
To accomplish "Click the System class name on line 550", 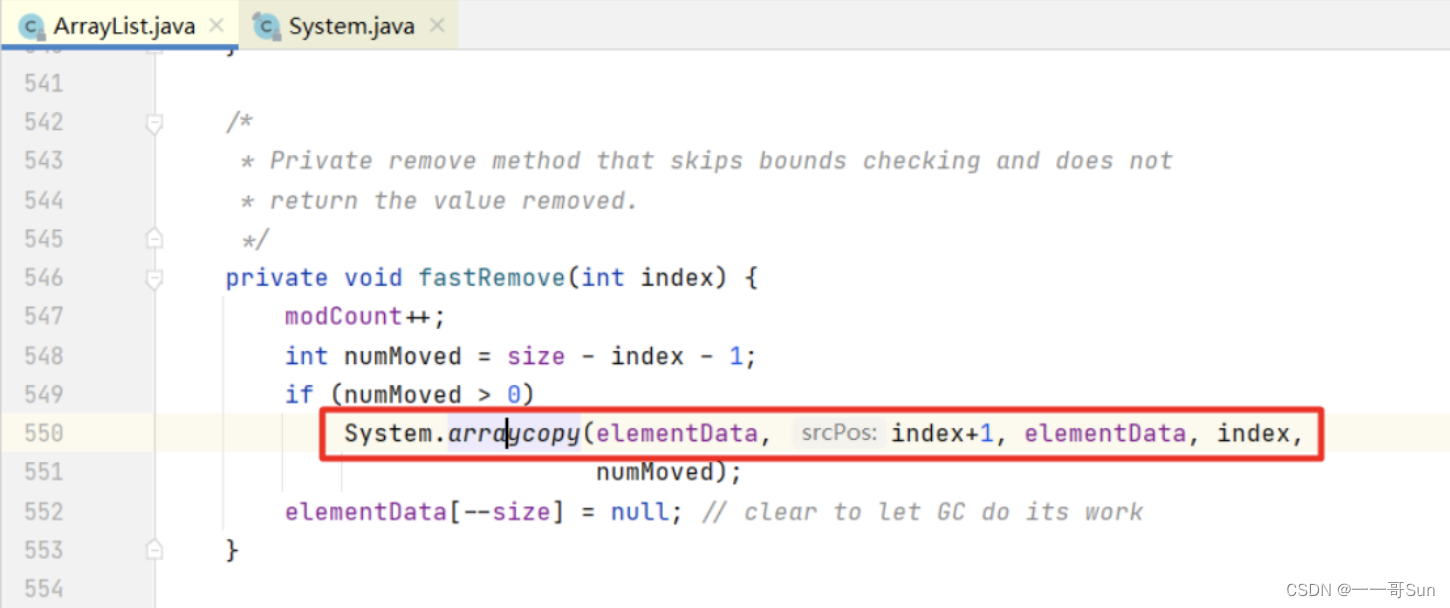I will tap(388, 434).
